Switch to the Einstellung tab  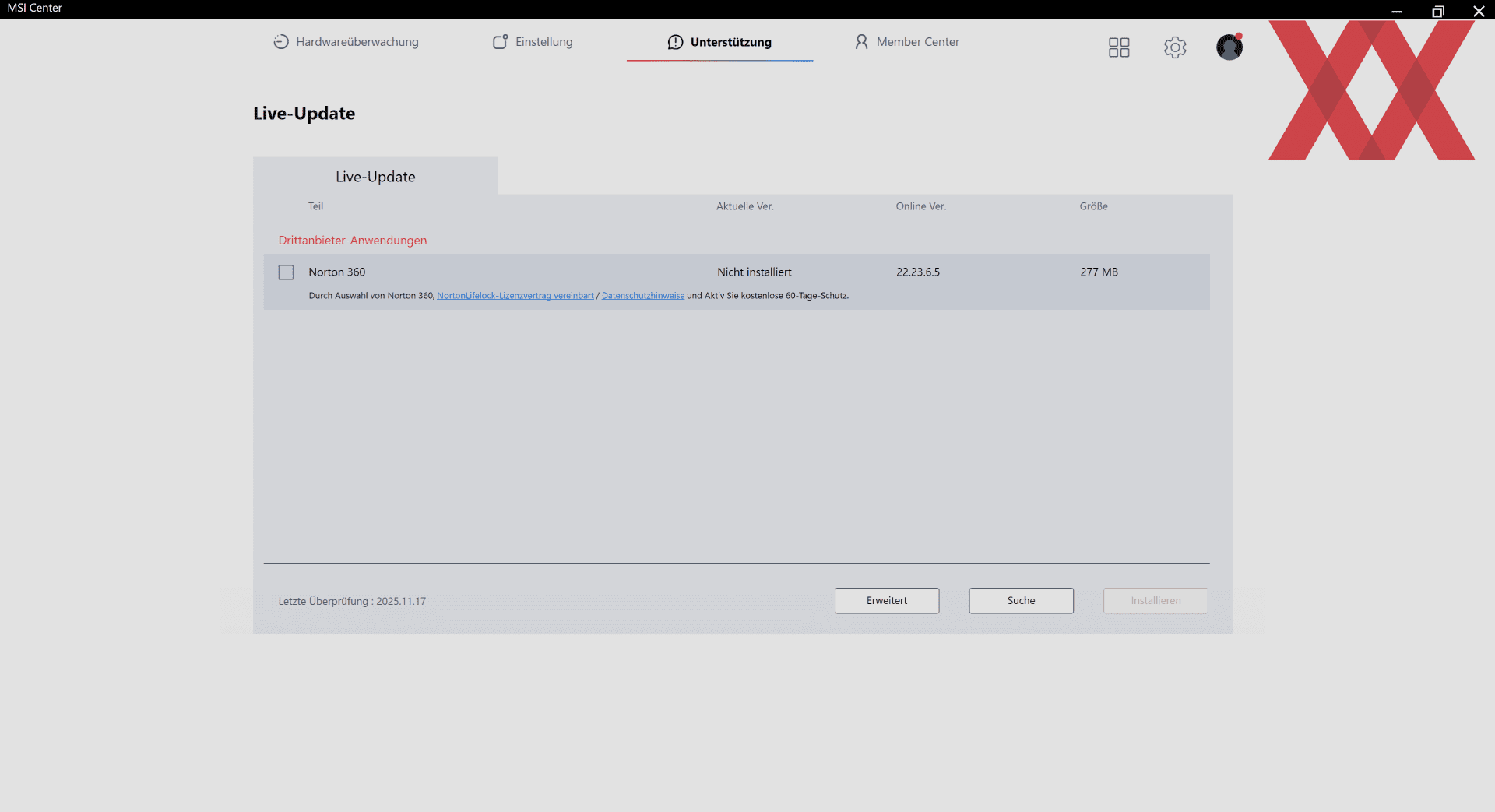click(x=533, y=42)
